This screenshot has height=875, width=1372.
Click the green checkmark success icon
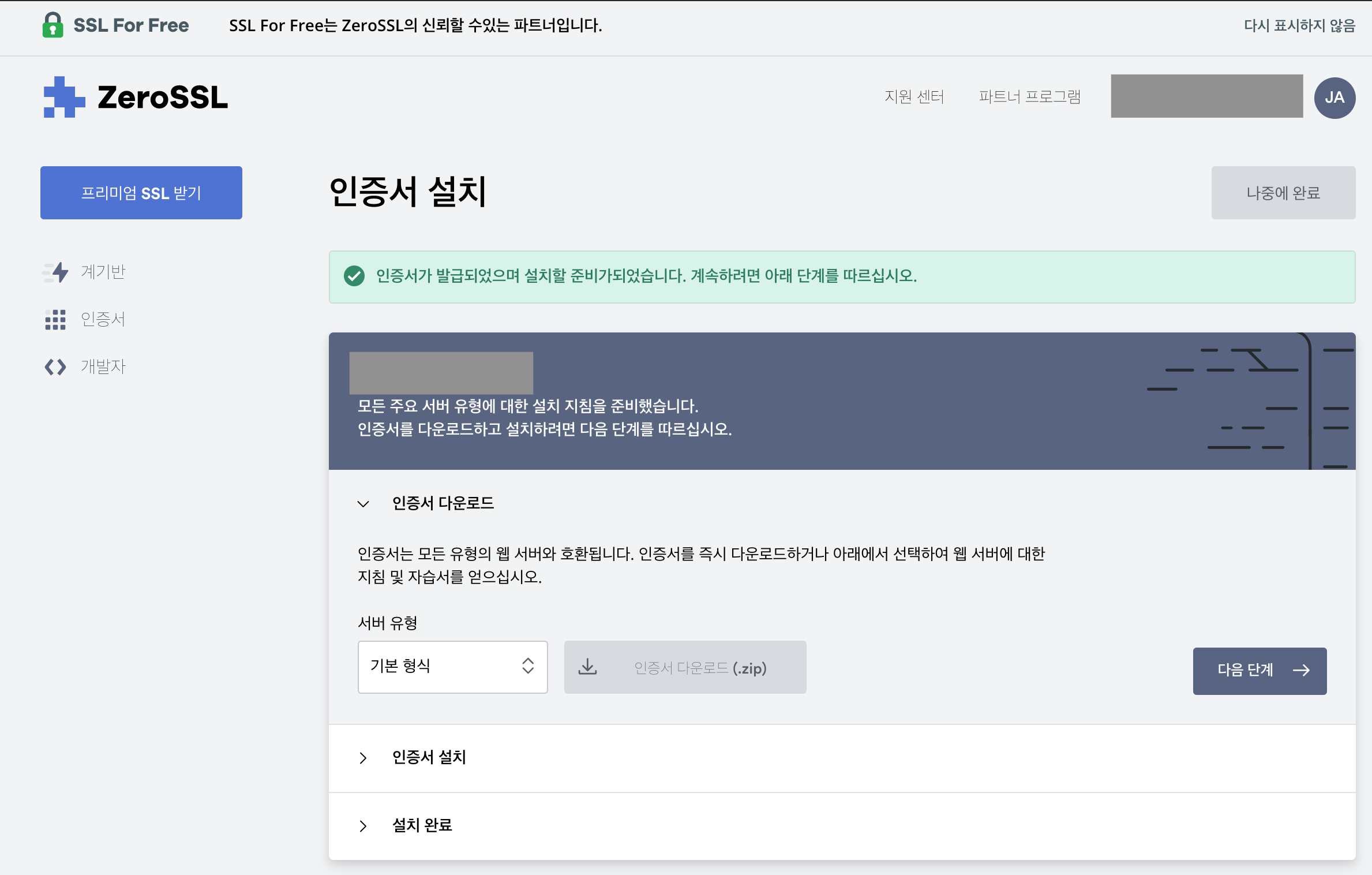[x=354, y=276]
